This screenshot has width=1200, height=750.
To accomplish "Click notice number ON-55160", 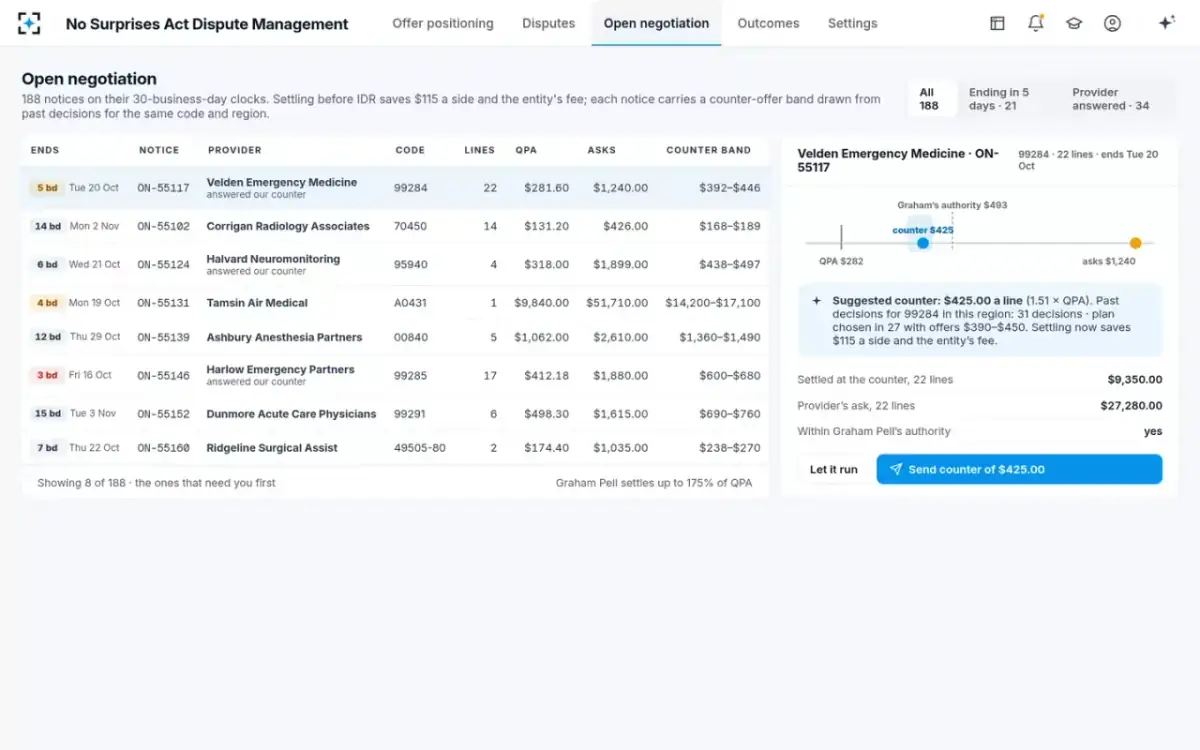I will pyautogui.click(x=163, y=448).
